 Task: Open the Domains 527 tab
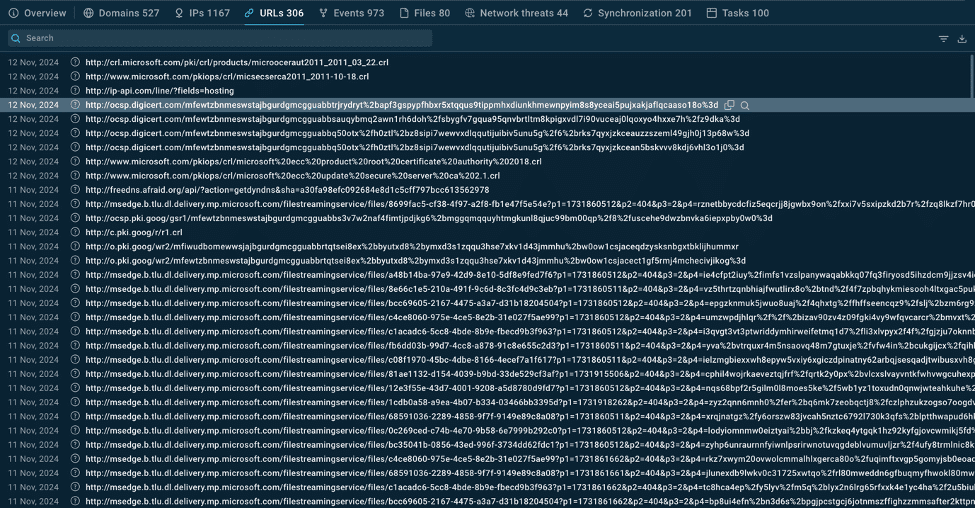pyautogui.click(x=121, y=13)
